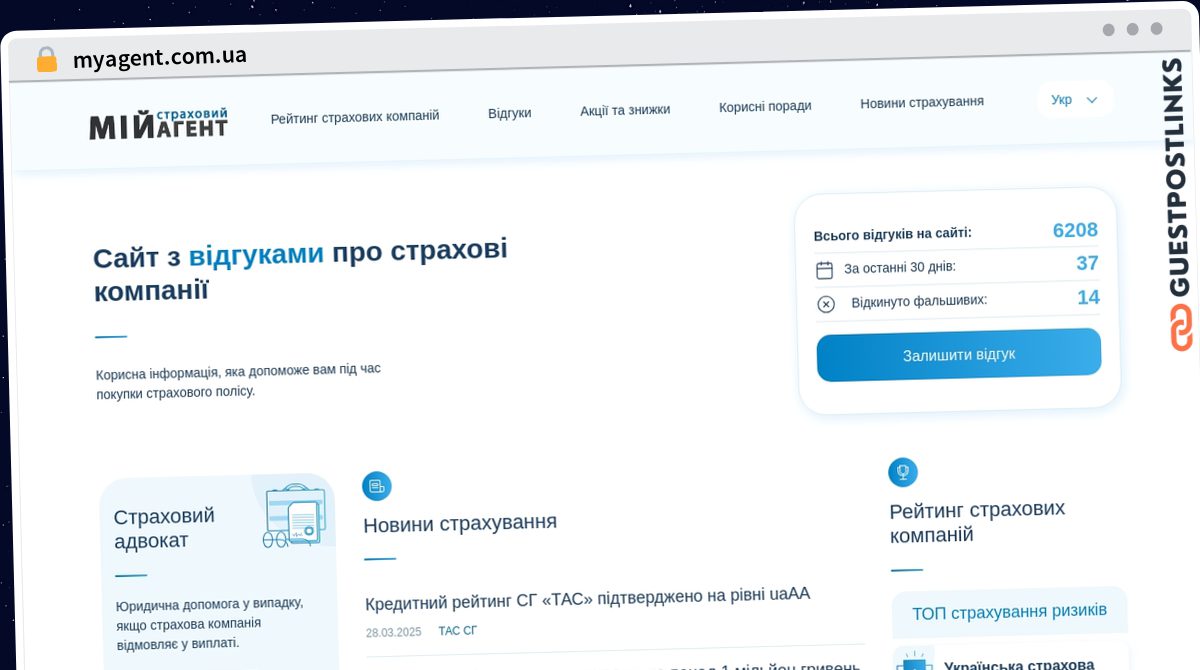Click the icon beside Українська страхова
The width and height of the screenshot is (1200, 670).
[913, 661]
